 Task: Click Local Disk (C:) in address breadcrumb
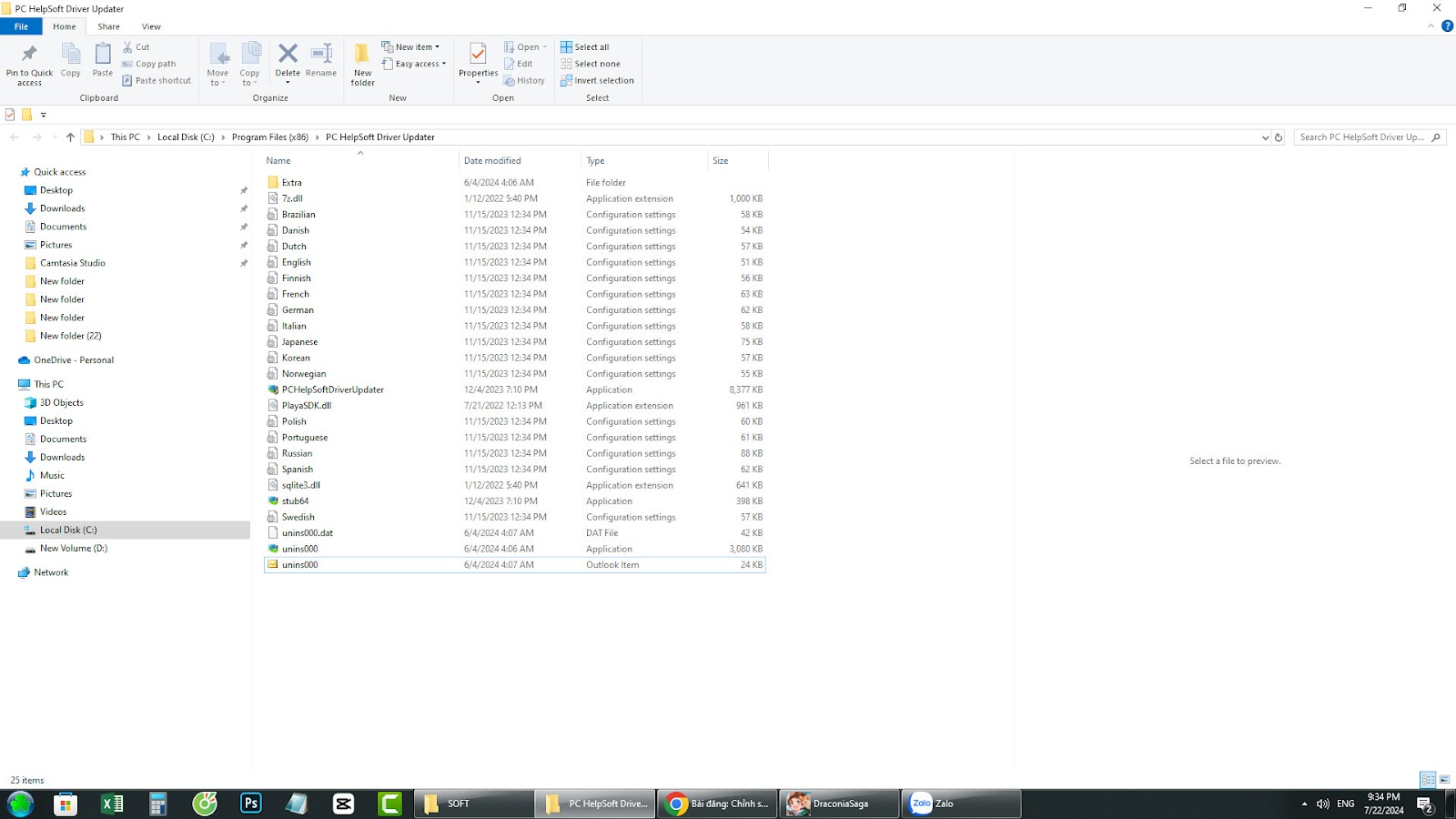click(186, 137)
